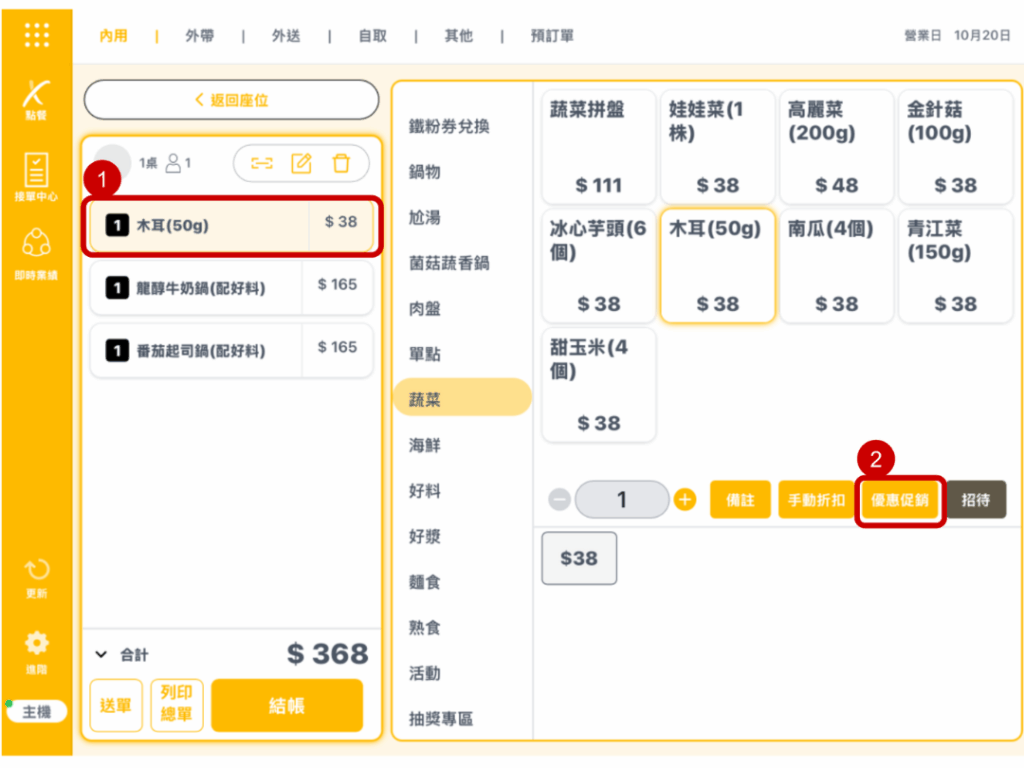Select the 海鮮 category in menu list
This screenshot has height=768, width=1024.
[425, 445]
